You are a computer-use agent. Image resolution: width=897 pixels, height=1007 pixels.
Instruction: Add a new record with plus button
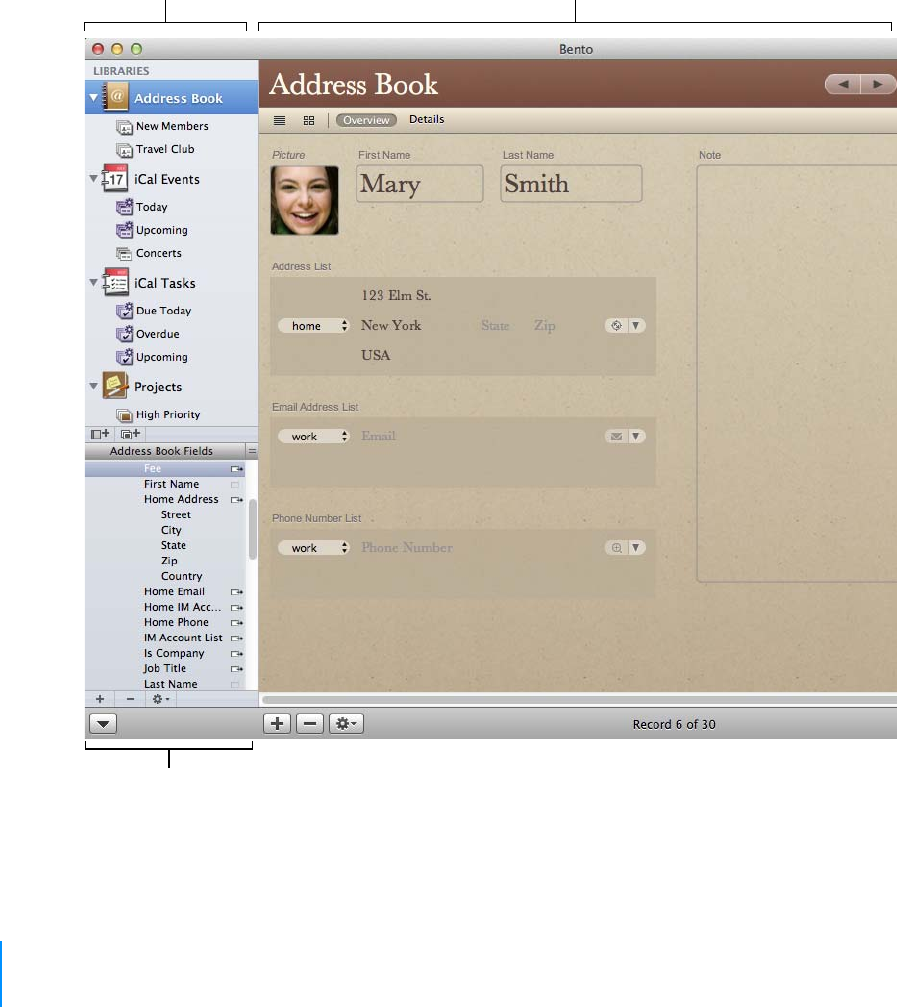click(277, 724)
